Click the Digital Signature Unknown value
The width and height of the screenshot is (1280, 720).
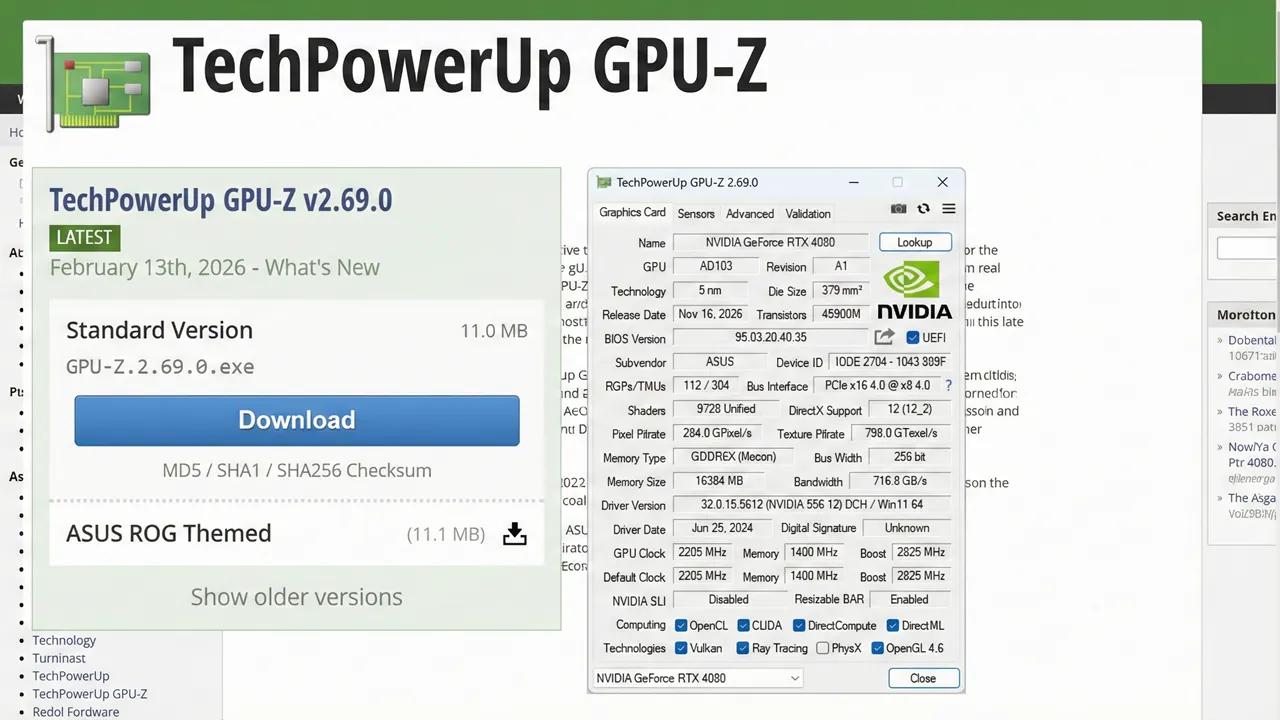[907, 528]
